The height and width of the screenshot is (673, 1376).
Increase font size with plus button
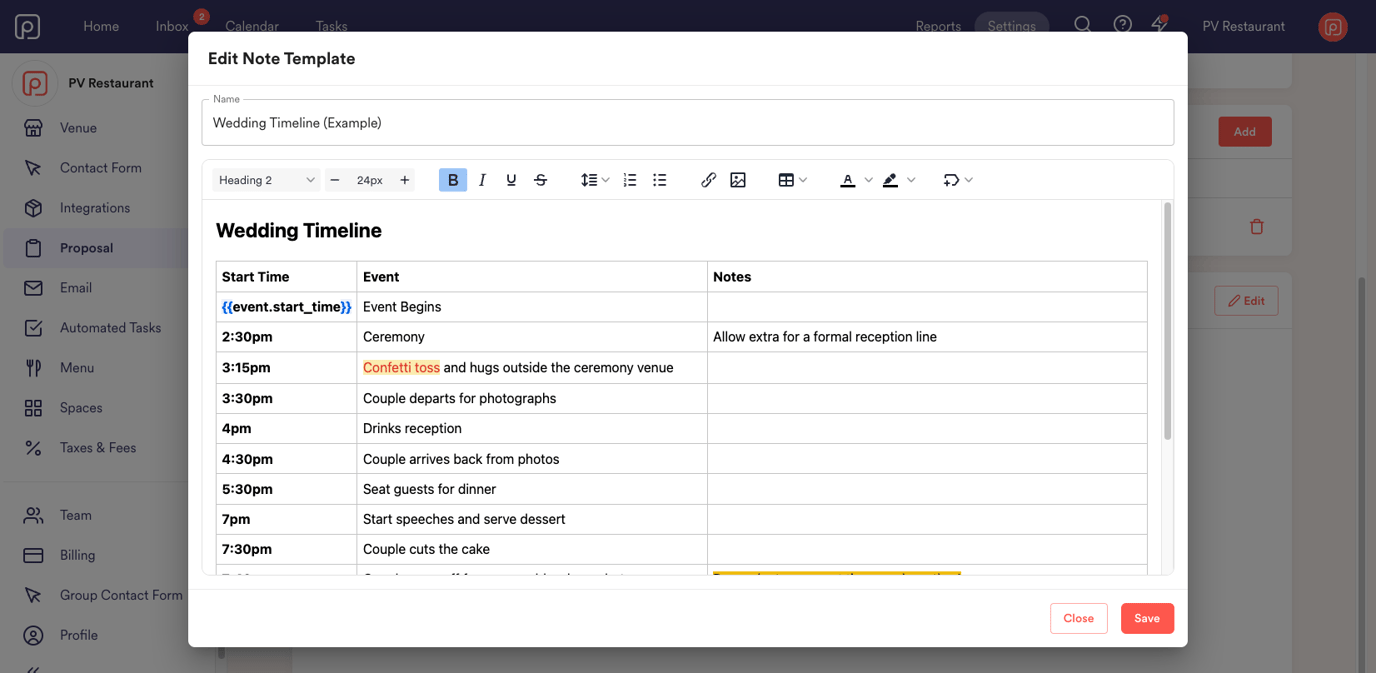[x=405, y=180]
